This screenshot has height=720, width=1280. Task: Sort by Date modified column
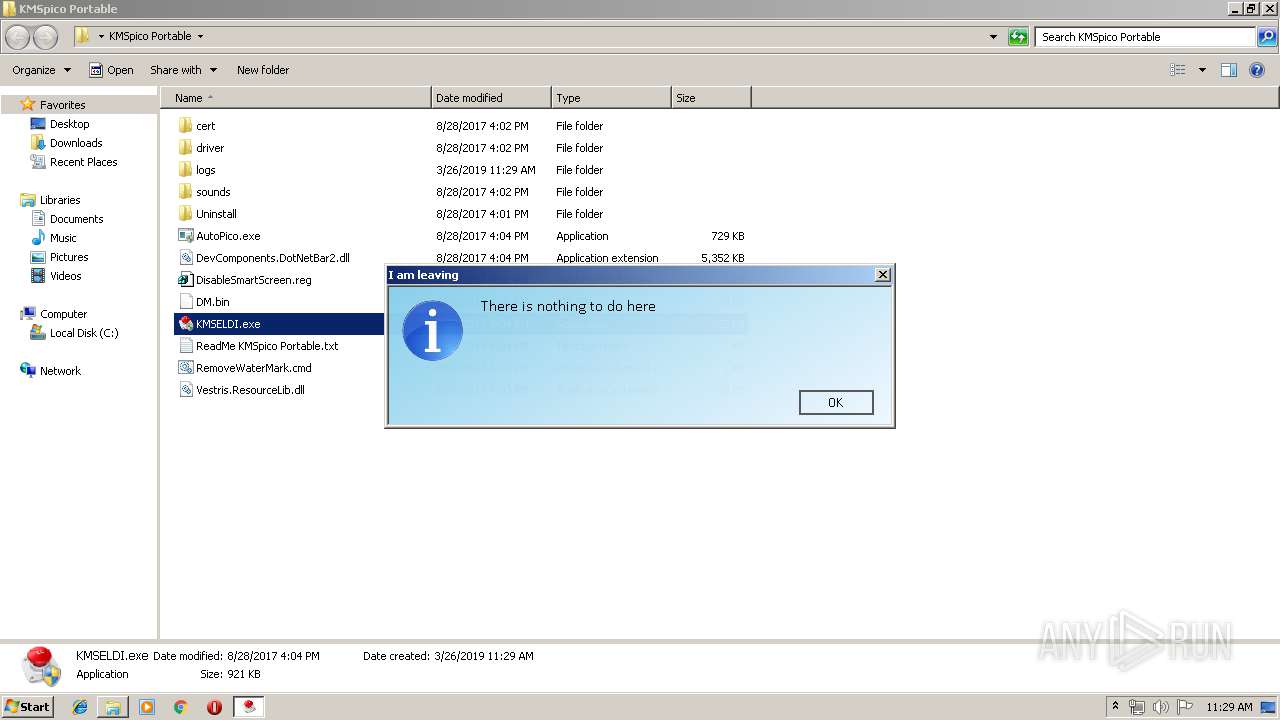coord(491,98)
